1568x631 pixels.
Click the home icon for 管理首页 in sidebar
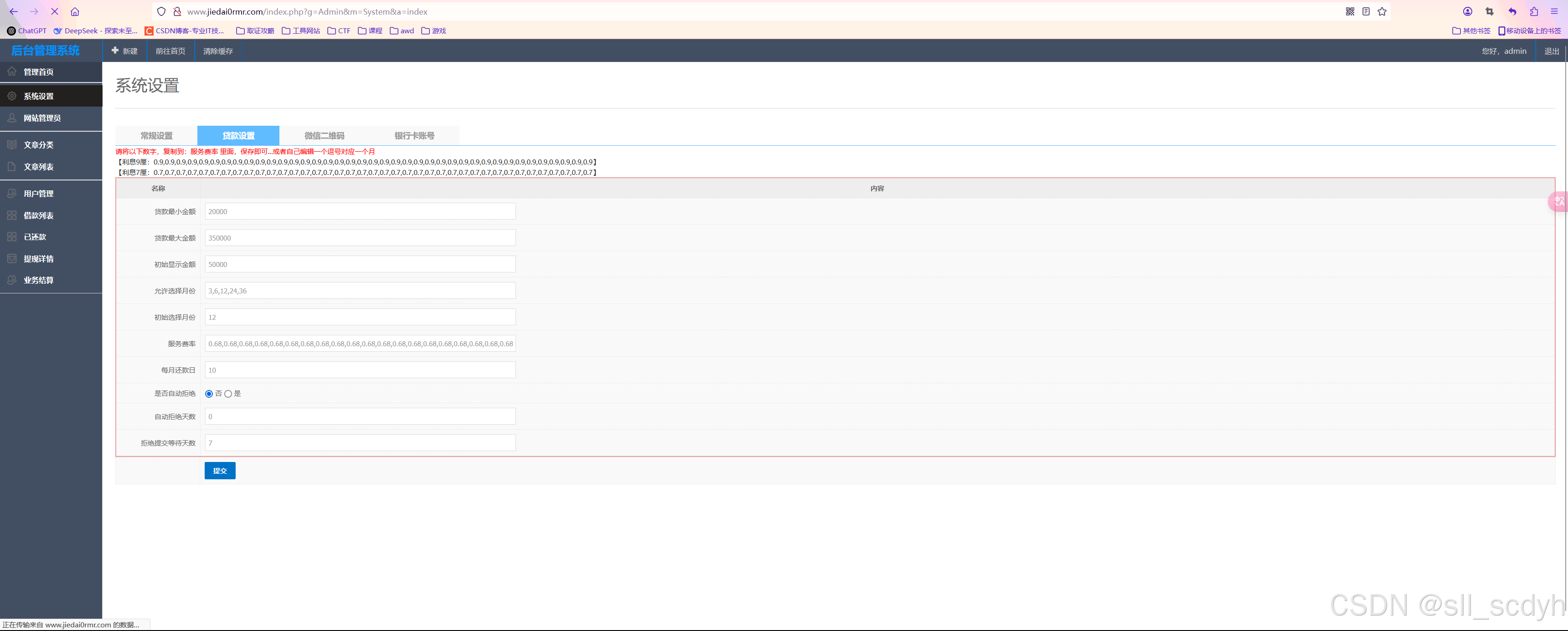(12, 72)
